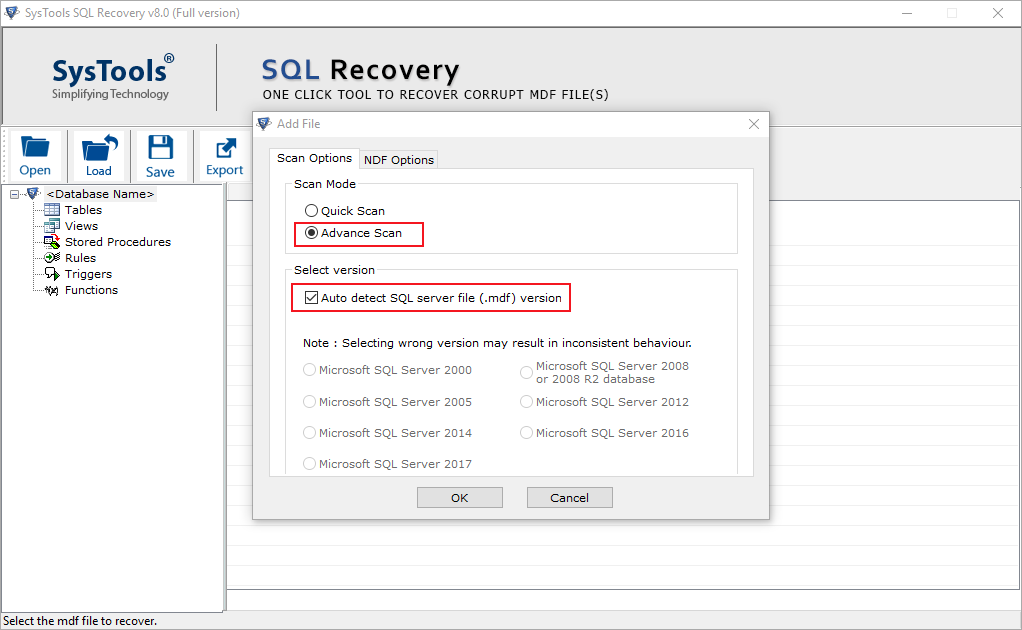This screenshot has height=630, width=1022.
Task: Collapse the Database Name tree node
Action: pyautogui.click(x=14, y=194)
